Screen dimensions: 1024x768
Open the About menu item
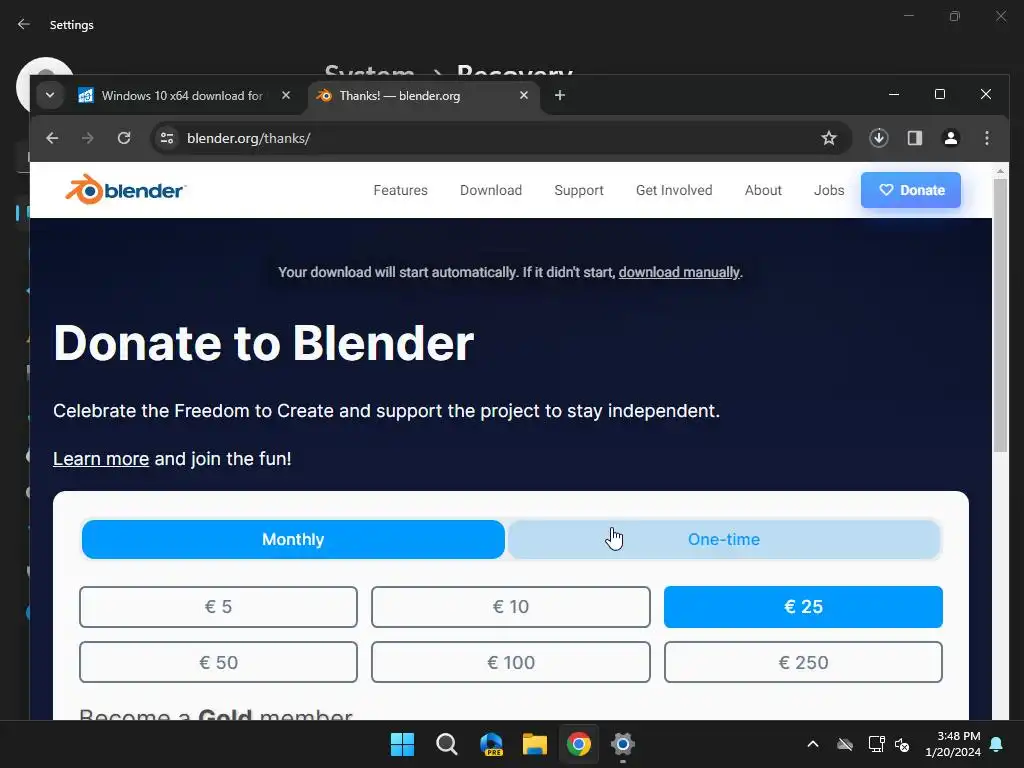763,190
